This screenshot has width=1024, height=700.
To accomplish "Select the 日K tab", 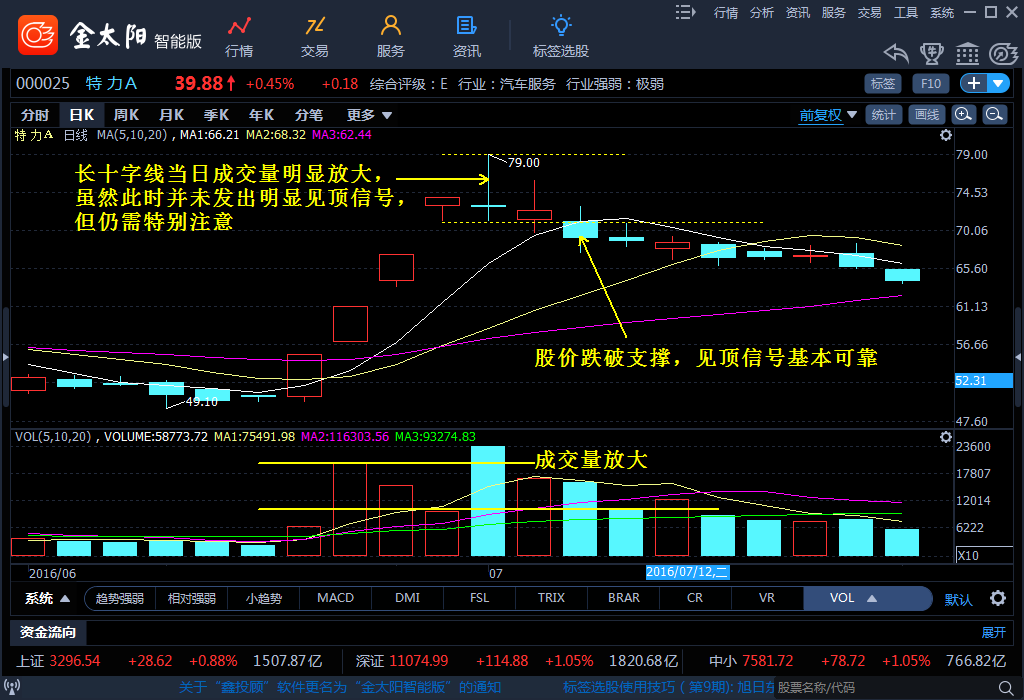I will [82, 115].
